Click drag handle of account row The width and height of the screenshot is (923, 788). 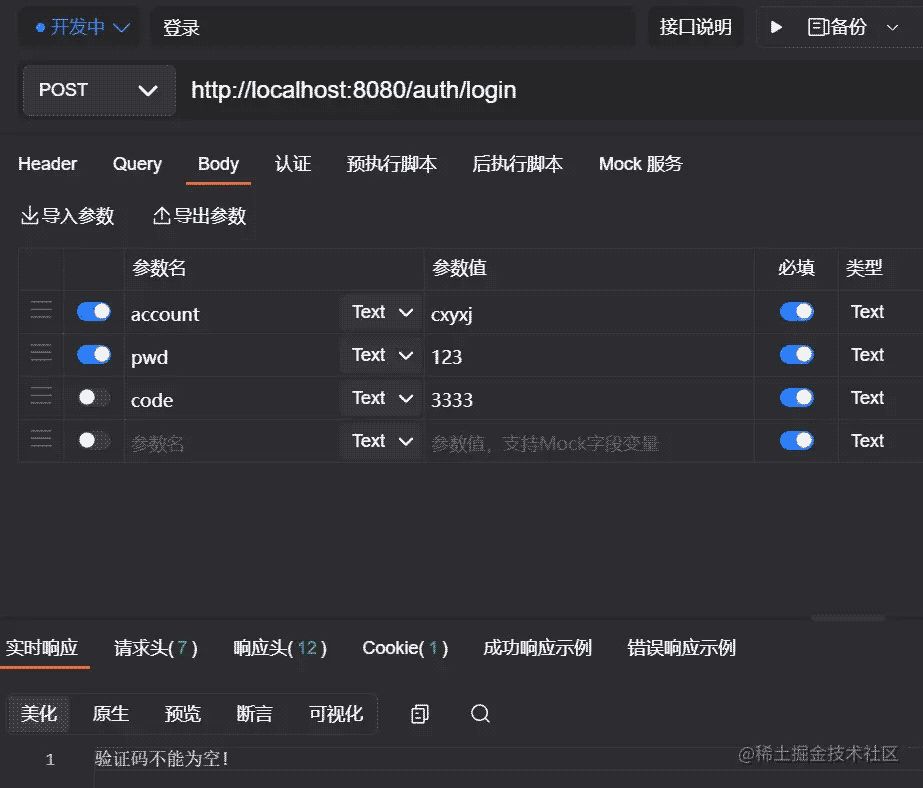tap(41, 312)
